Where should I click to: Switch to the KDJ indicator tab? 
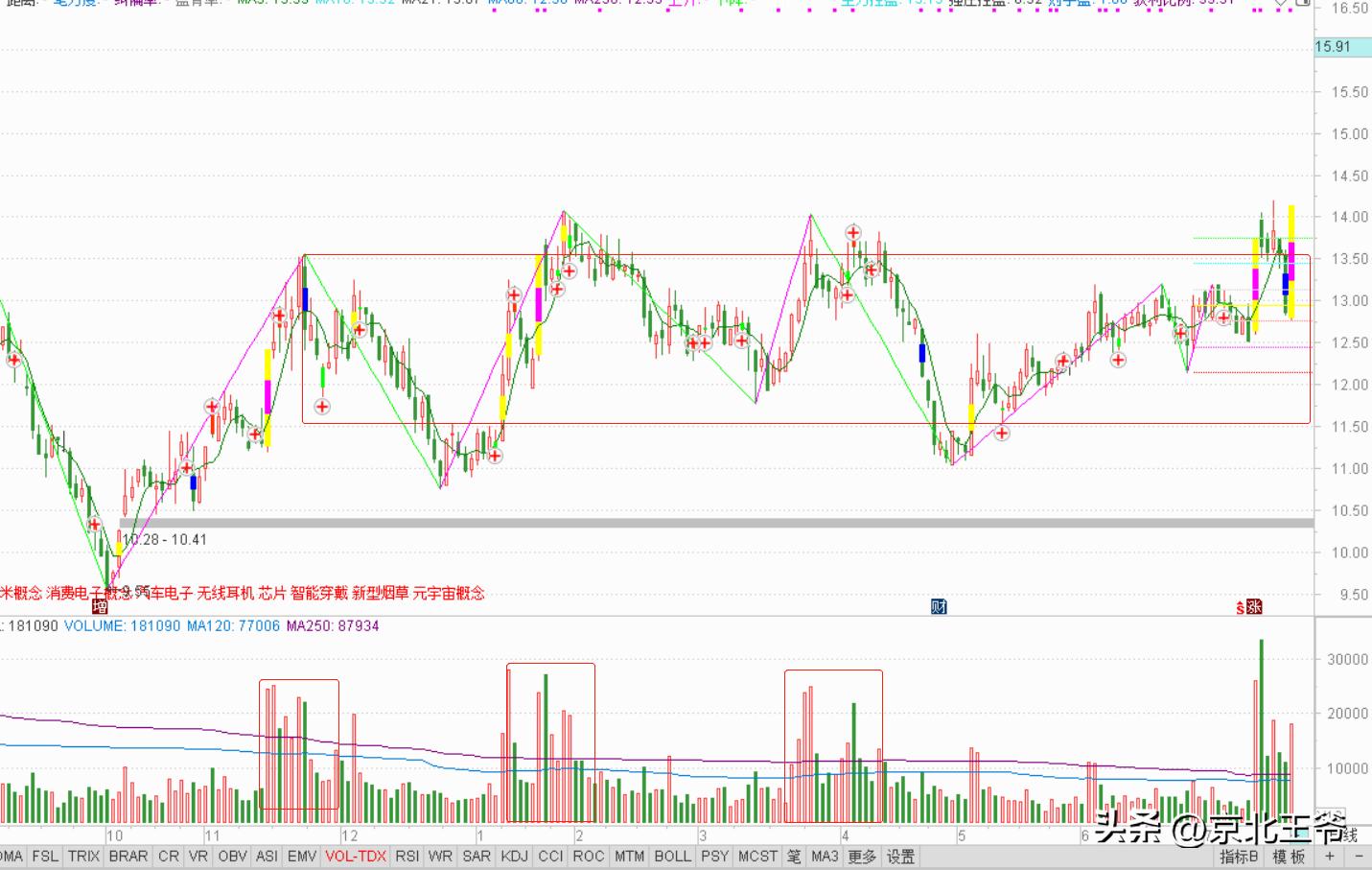coord(515,857)
